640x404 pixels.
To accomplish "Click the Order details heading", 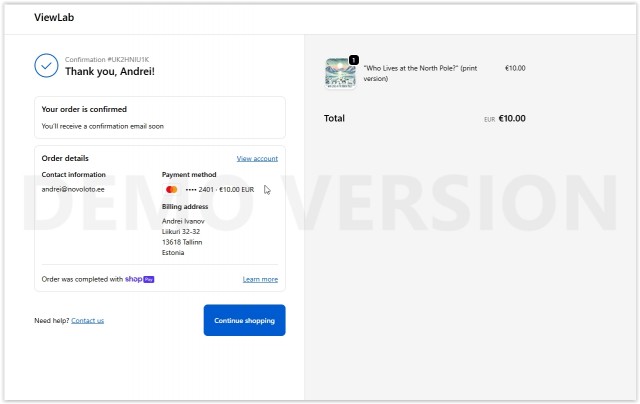I will click(65, 158).
